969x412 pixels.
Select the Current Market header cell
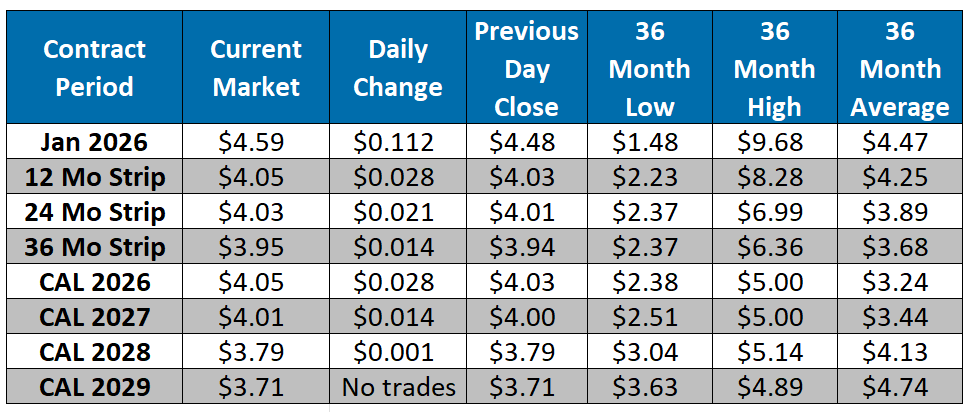[x=255, y=68]
